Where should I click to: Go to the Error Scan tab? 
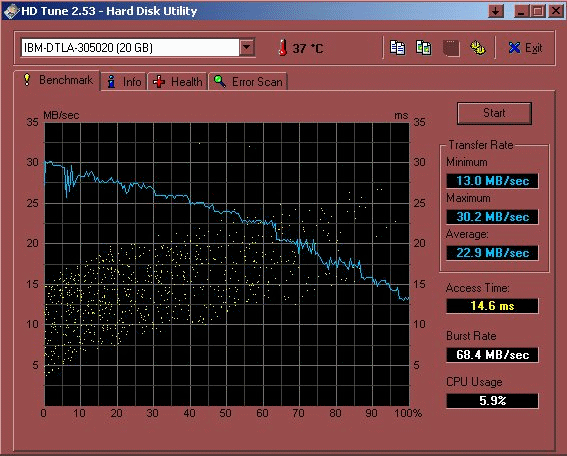[x=248, y=82]
